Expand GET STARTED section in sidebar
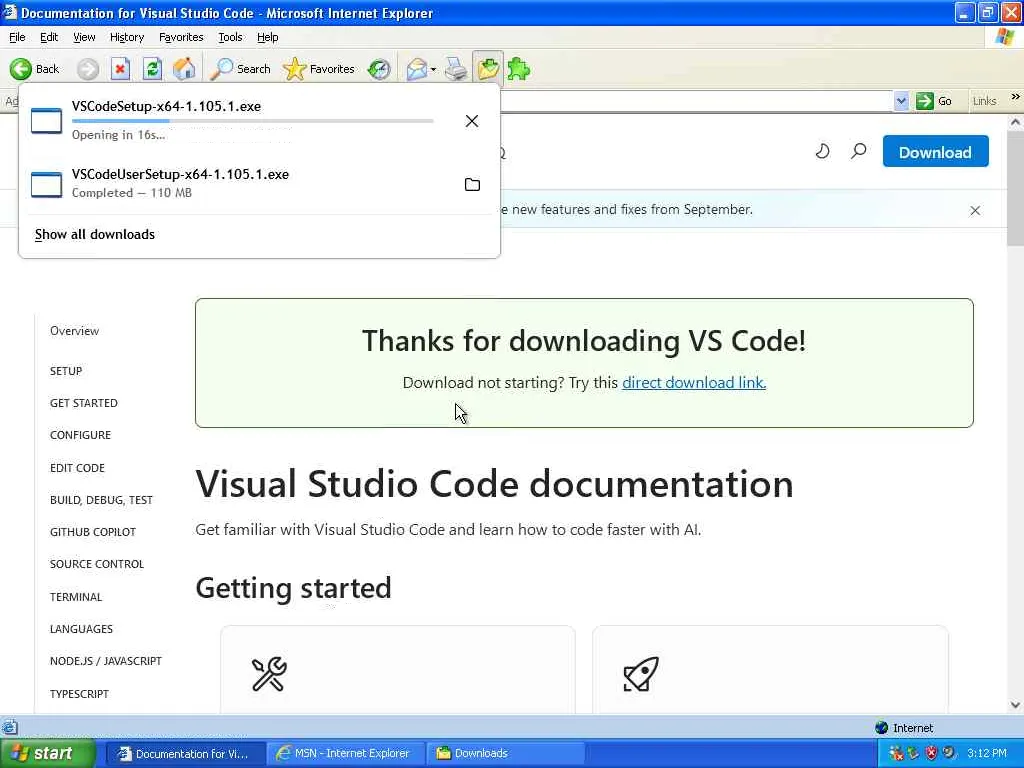The image size is (1024, 768). (84, 403)
